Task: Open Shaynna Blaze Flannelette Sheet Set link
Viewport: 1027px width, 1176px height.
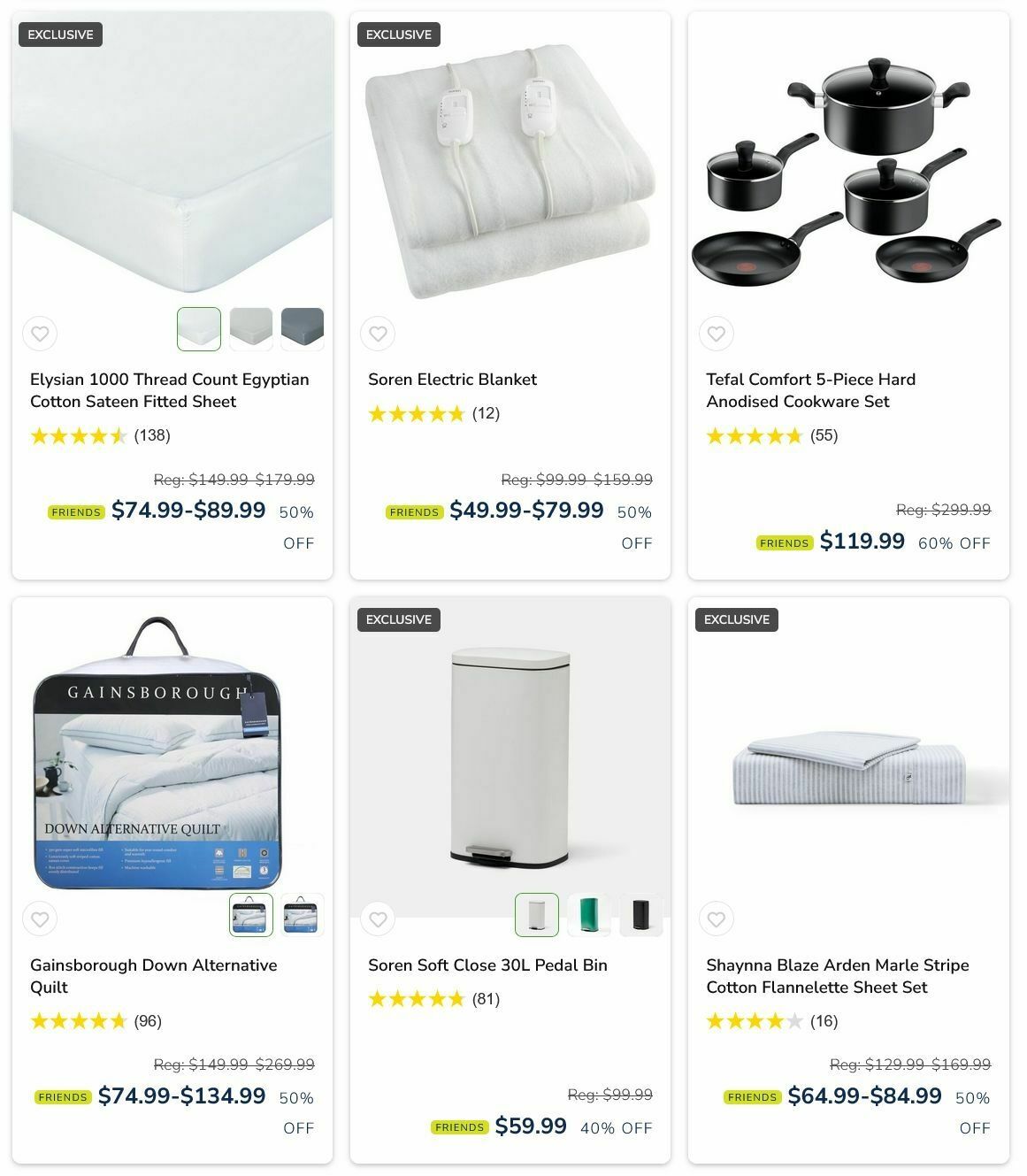Action: [838, 976]
